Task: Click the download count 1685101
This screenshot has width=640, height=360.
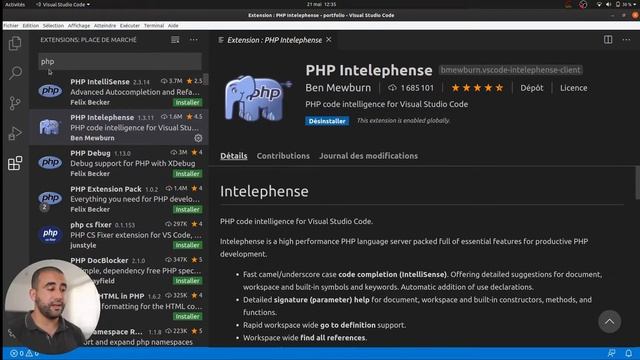Action: click(x=411, y=88)
